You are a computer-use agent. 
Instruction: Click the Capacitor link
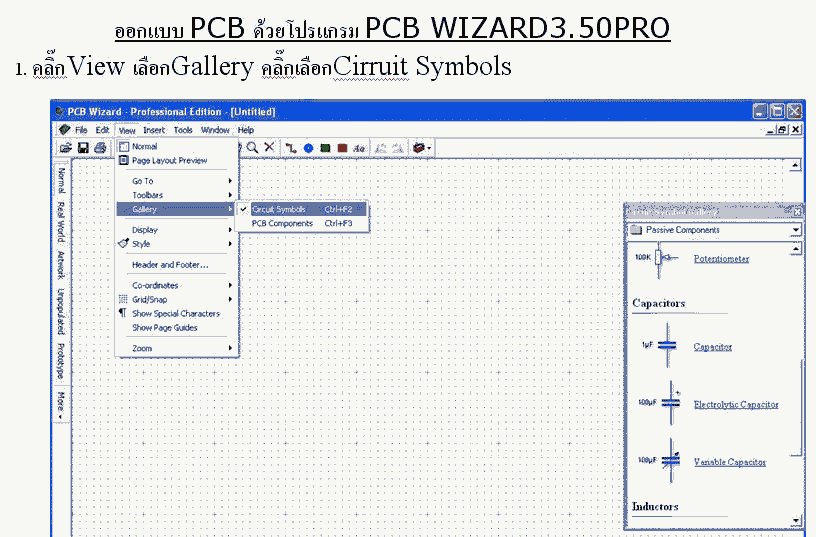(x=712, y=347)
